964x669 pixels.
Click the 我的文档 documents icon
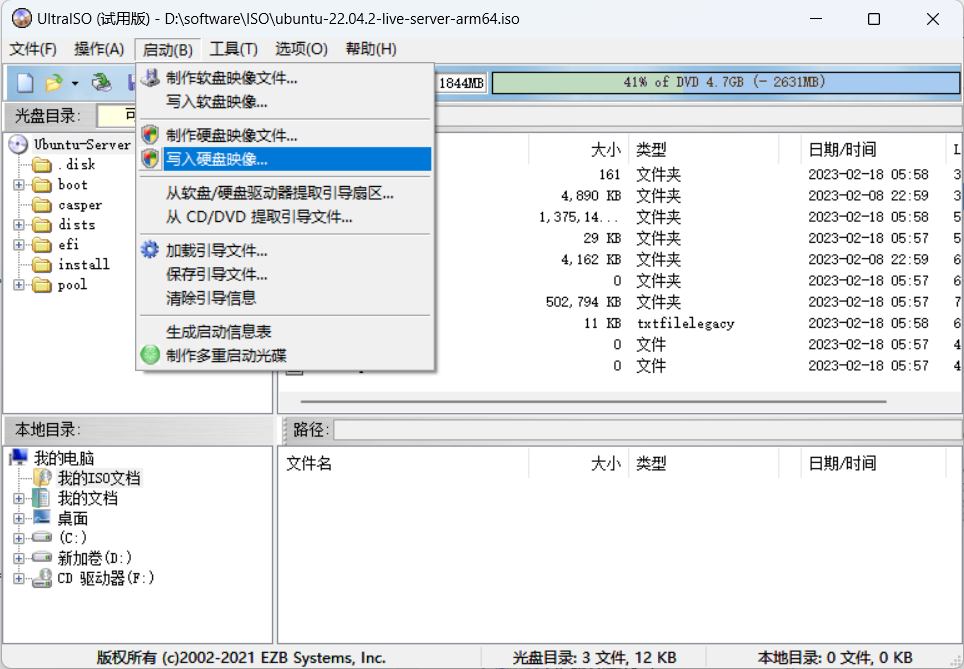tap(41, 497)
